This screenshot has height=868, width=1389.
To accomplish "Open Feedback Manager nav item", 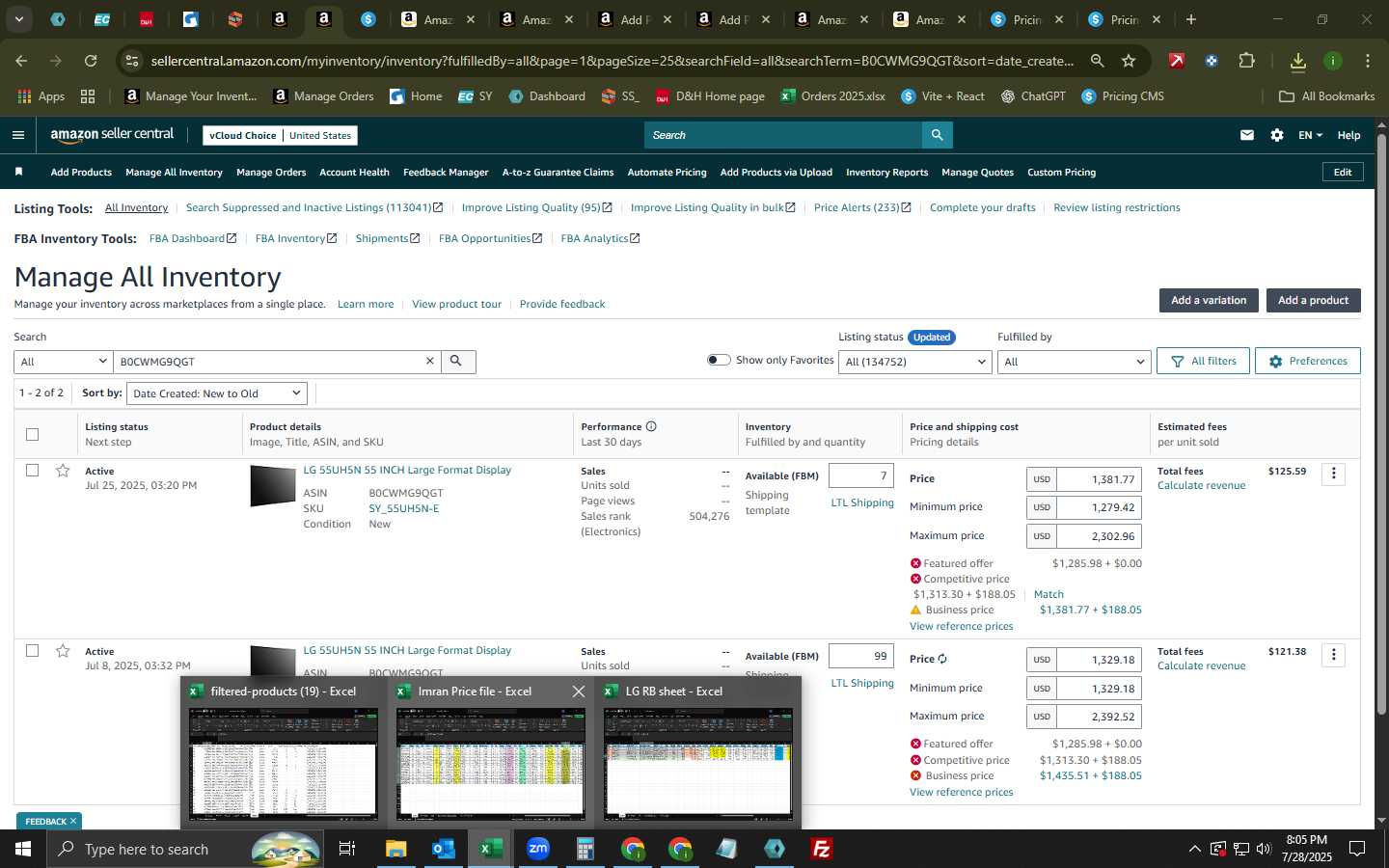I will [x=446, y=172].
